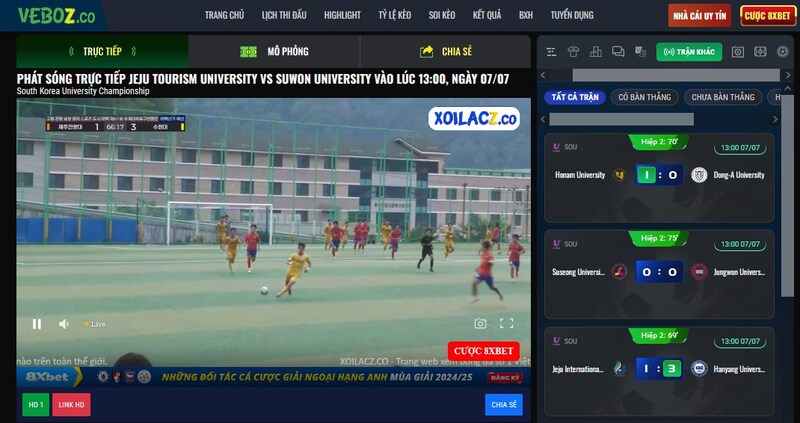Open the CHIA SẺ tab
Viewport: 800px width, 423px height.
(445, 52)
